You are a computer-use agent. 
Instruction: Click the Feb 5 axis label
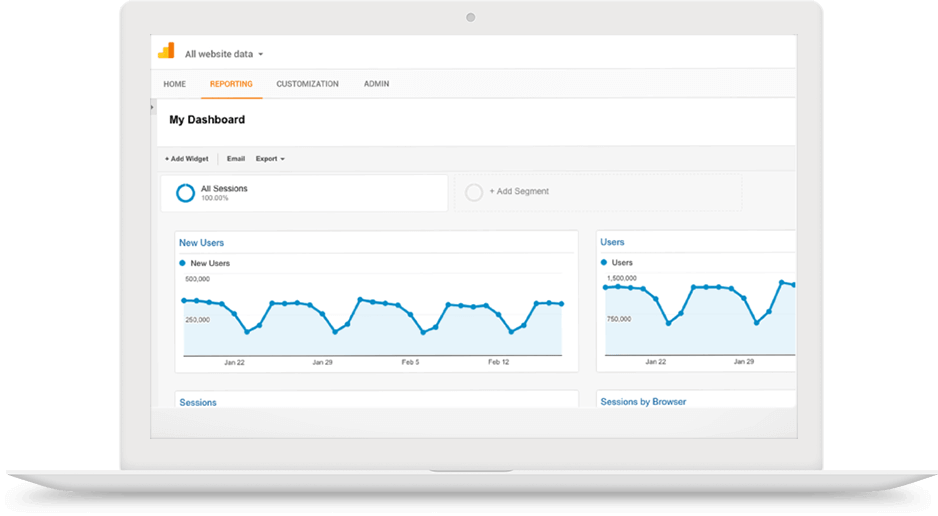click(x=410, y=362)
